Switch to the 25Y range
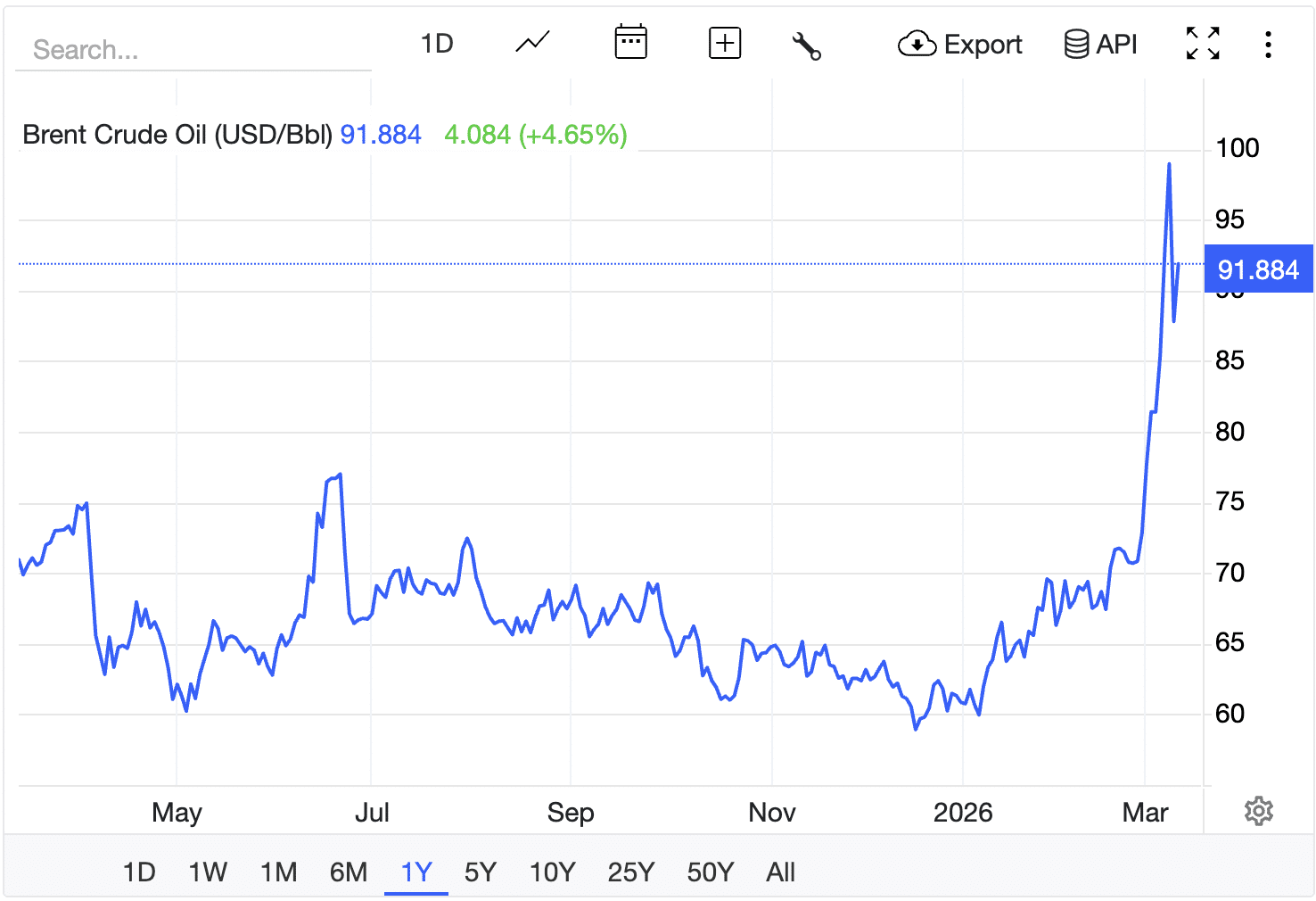Viewport: 1316px width, 901px height. click(630, 872)
